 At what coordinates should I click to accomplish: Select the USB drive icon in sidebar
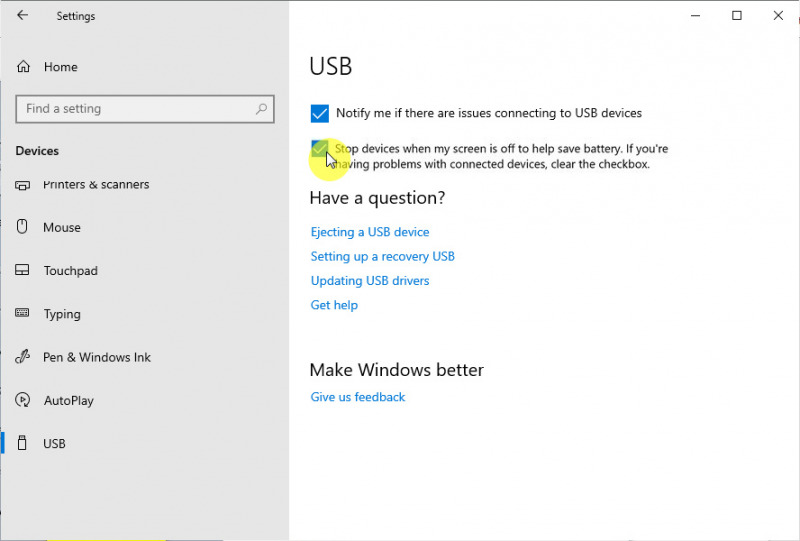pyautogui.click(x=22, y=443)
